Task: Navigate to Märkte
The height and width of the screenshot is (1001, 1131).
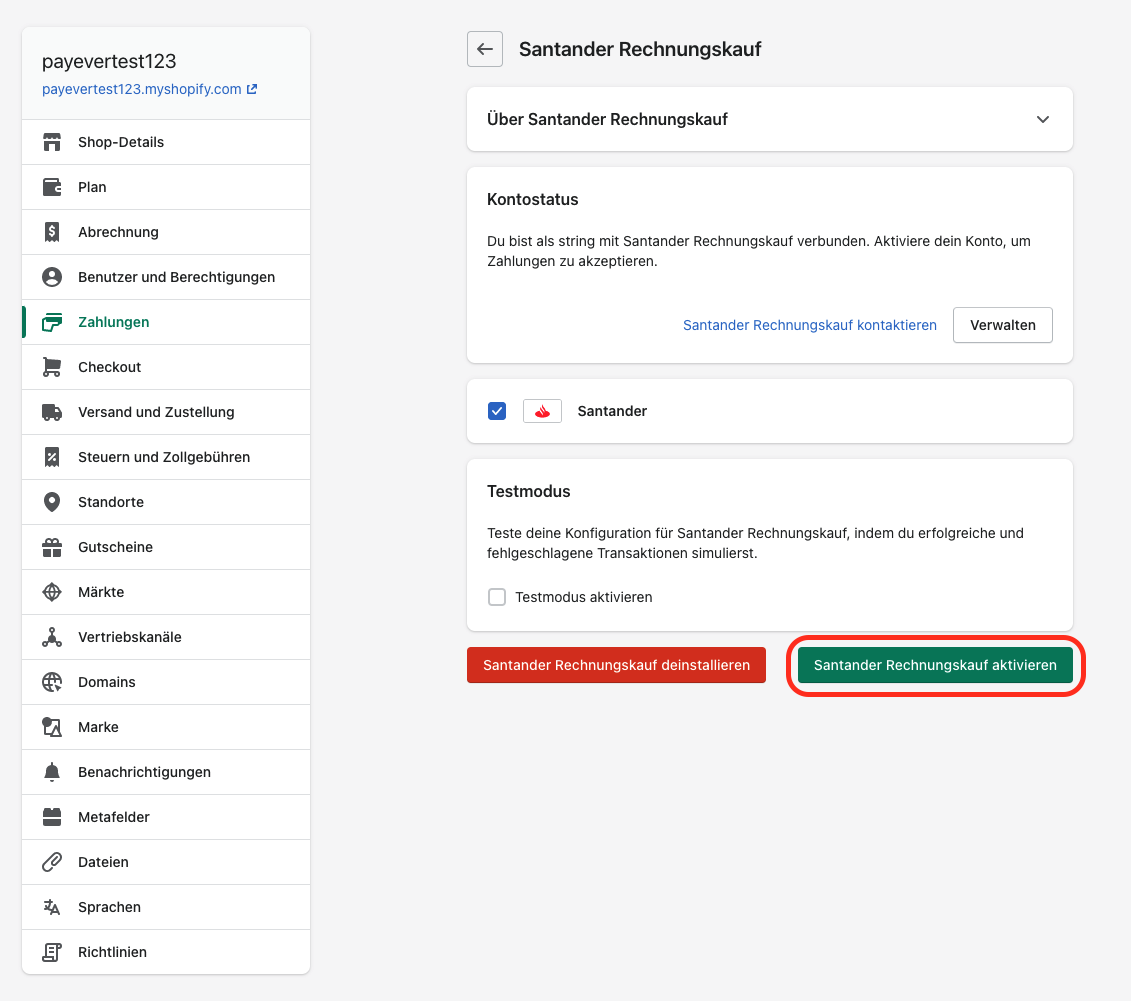Action: (166, 592)
